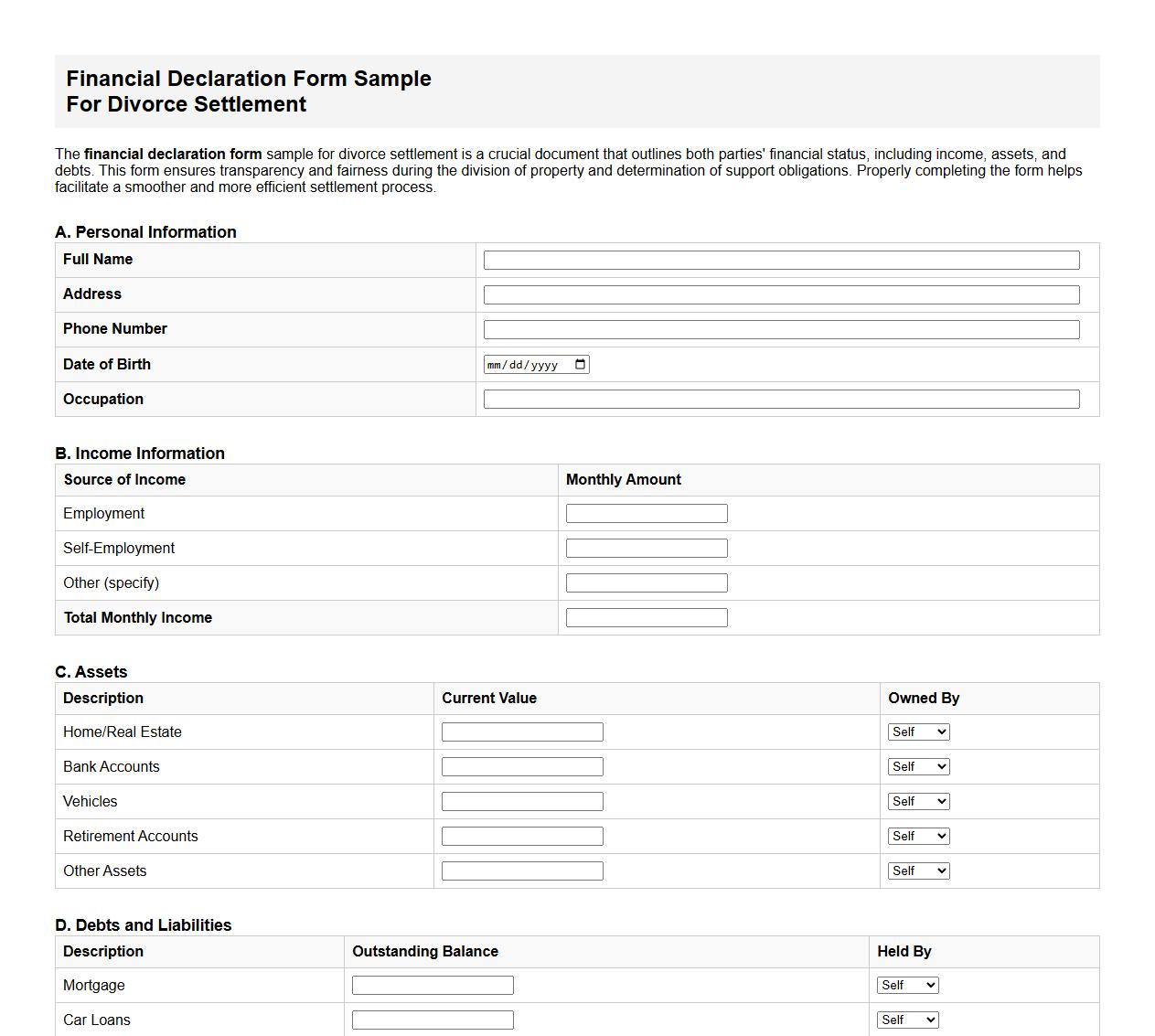Open the Owned By dropdown for Vehicles

coord(917,801)
